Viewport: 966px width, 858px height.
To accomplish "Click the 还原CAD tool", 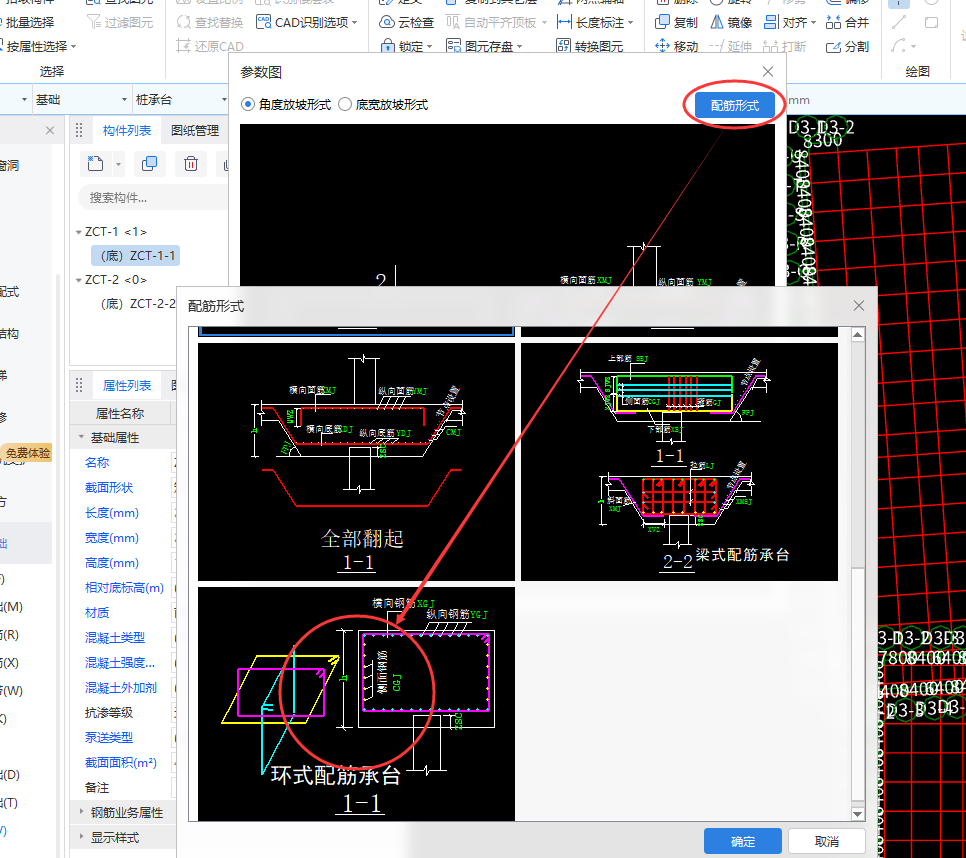I will [x=210, y=46].
